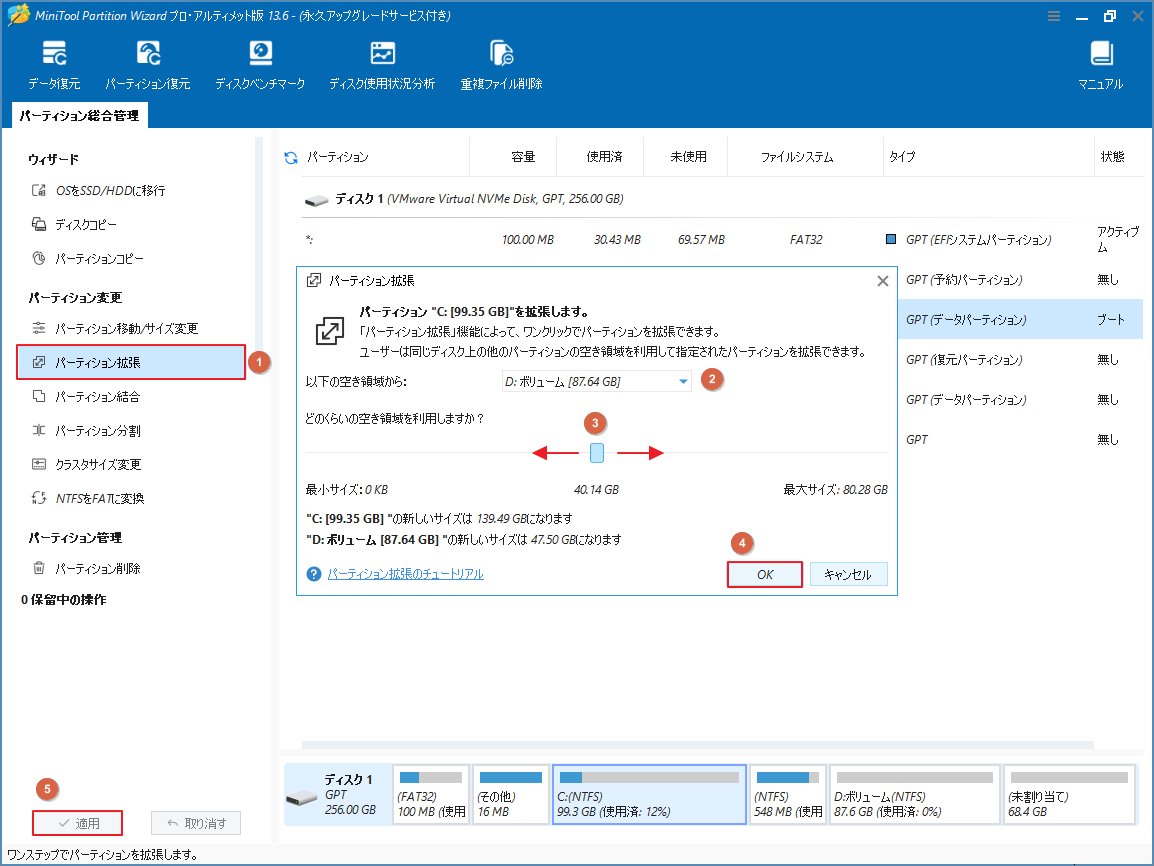Click the help question-mark icon in dialog
This screenshot has height=866, width=1154.
click(314, 574)
